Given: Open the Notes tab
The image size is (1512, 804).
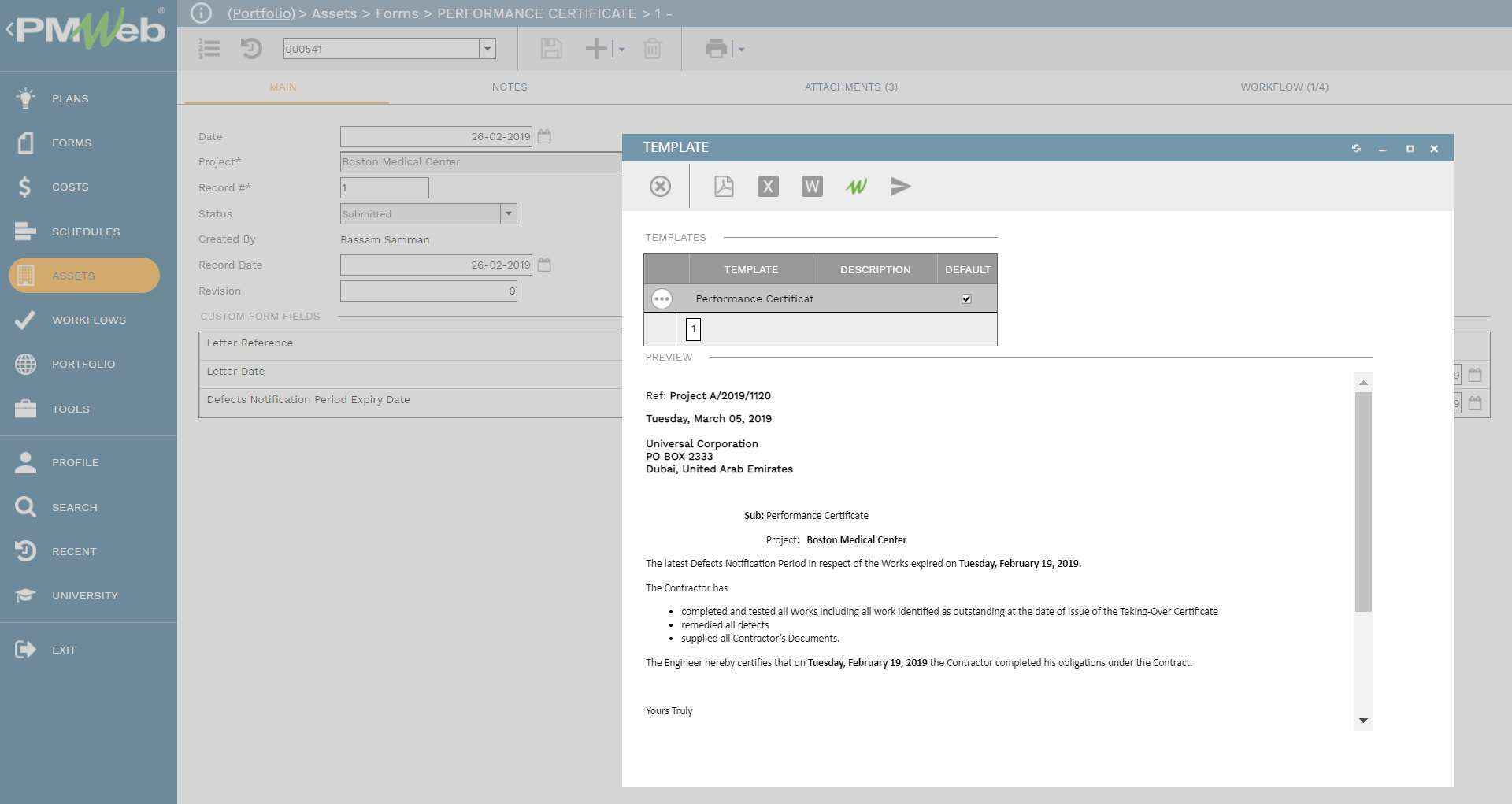Looking at the screenshot, I should 510,87.
